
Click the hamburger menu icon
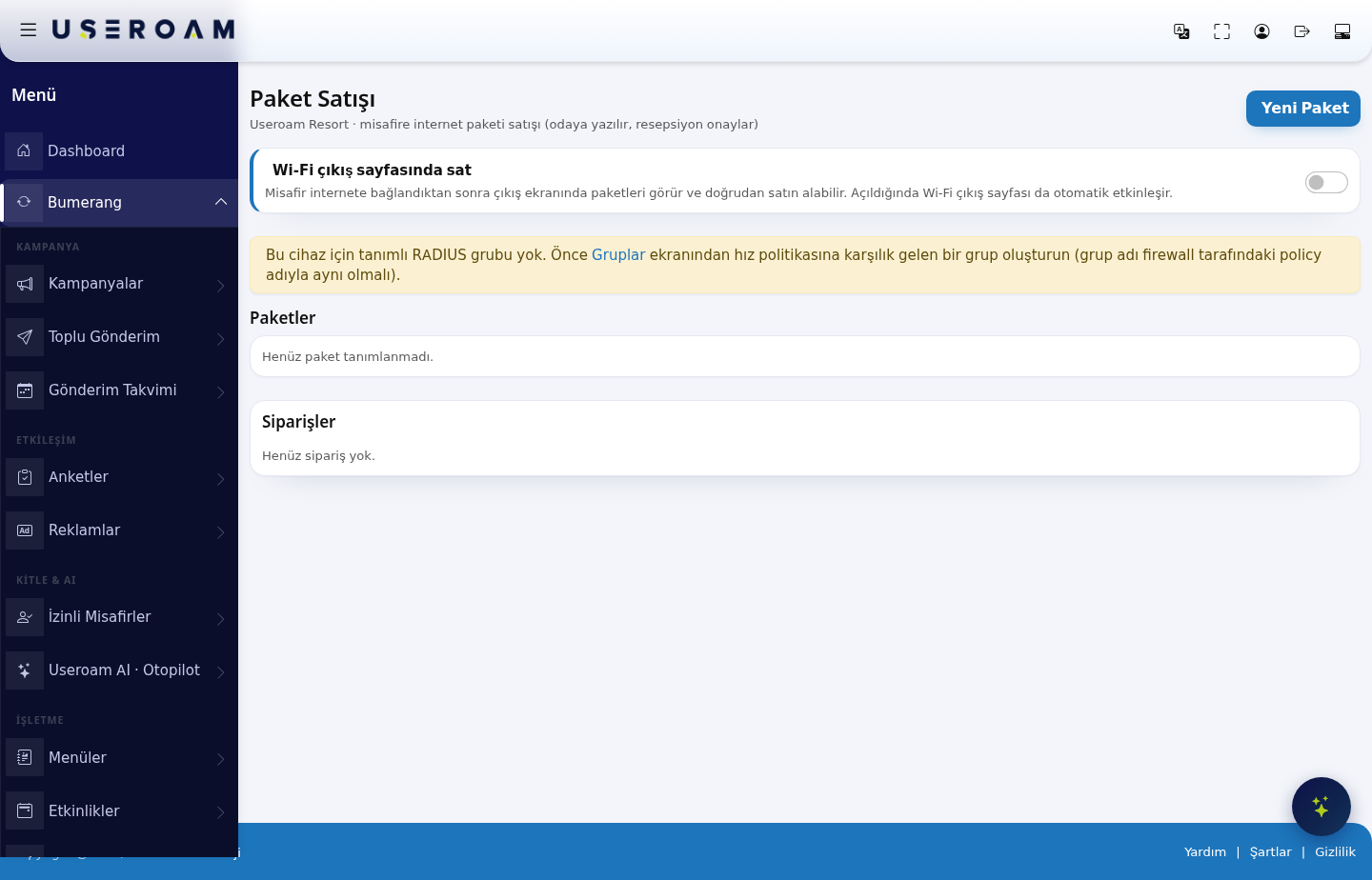29,30
